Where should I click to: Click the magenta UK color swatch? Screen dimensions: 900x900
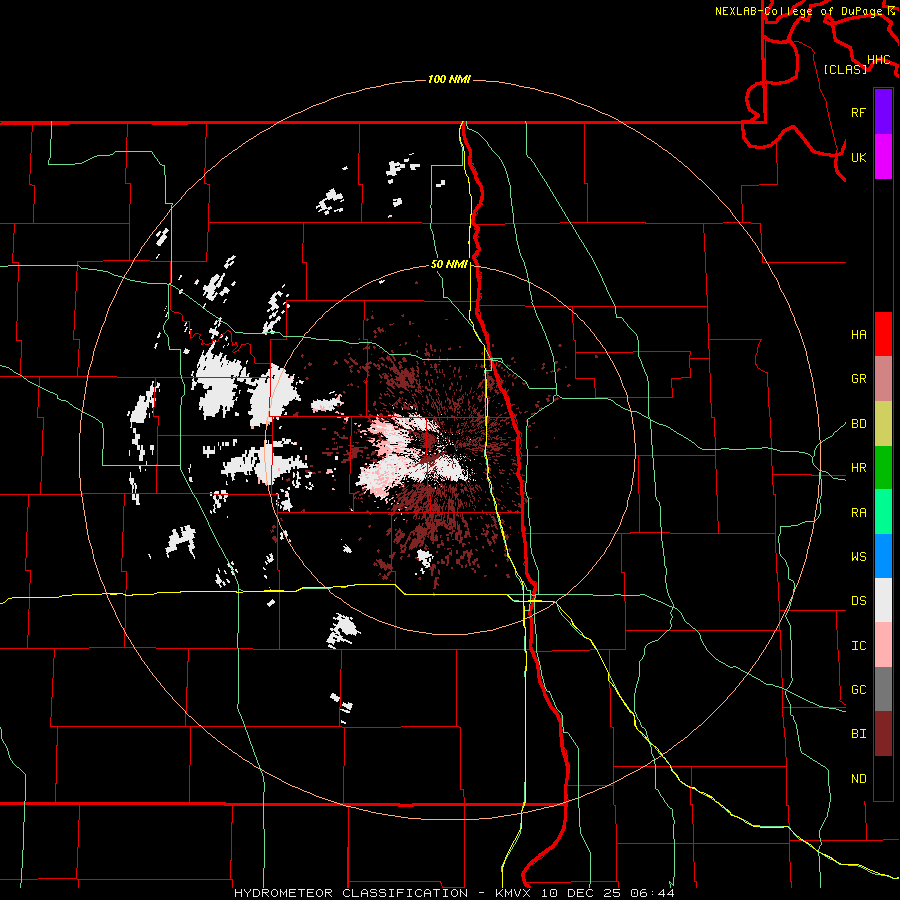click(x=883, y=157)
